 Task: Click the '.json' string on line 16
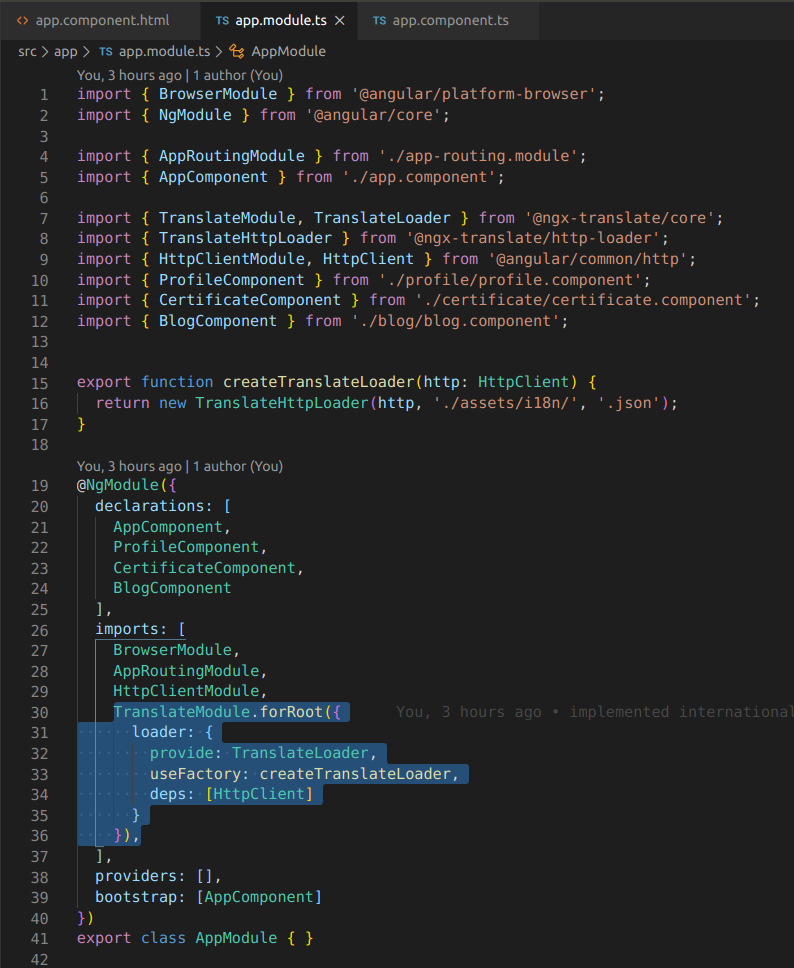click(629, 403)
